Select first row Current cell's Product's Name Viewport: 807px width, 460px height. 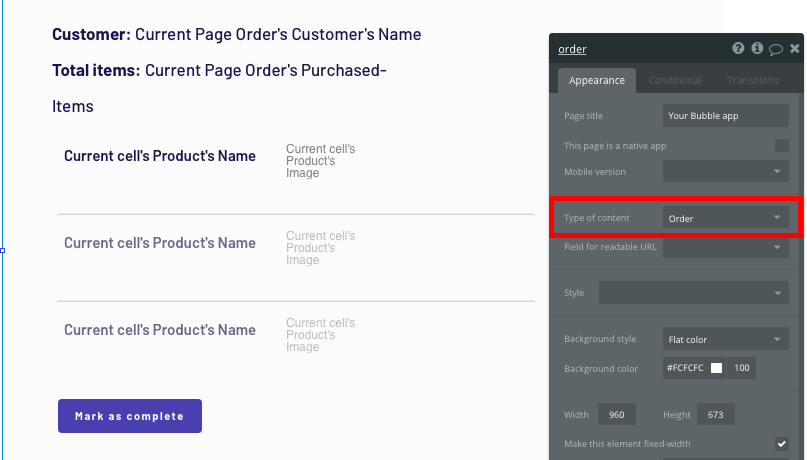[x=160, y=156]
